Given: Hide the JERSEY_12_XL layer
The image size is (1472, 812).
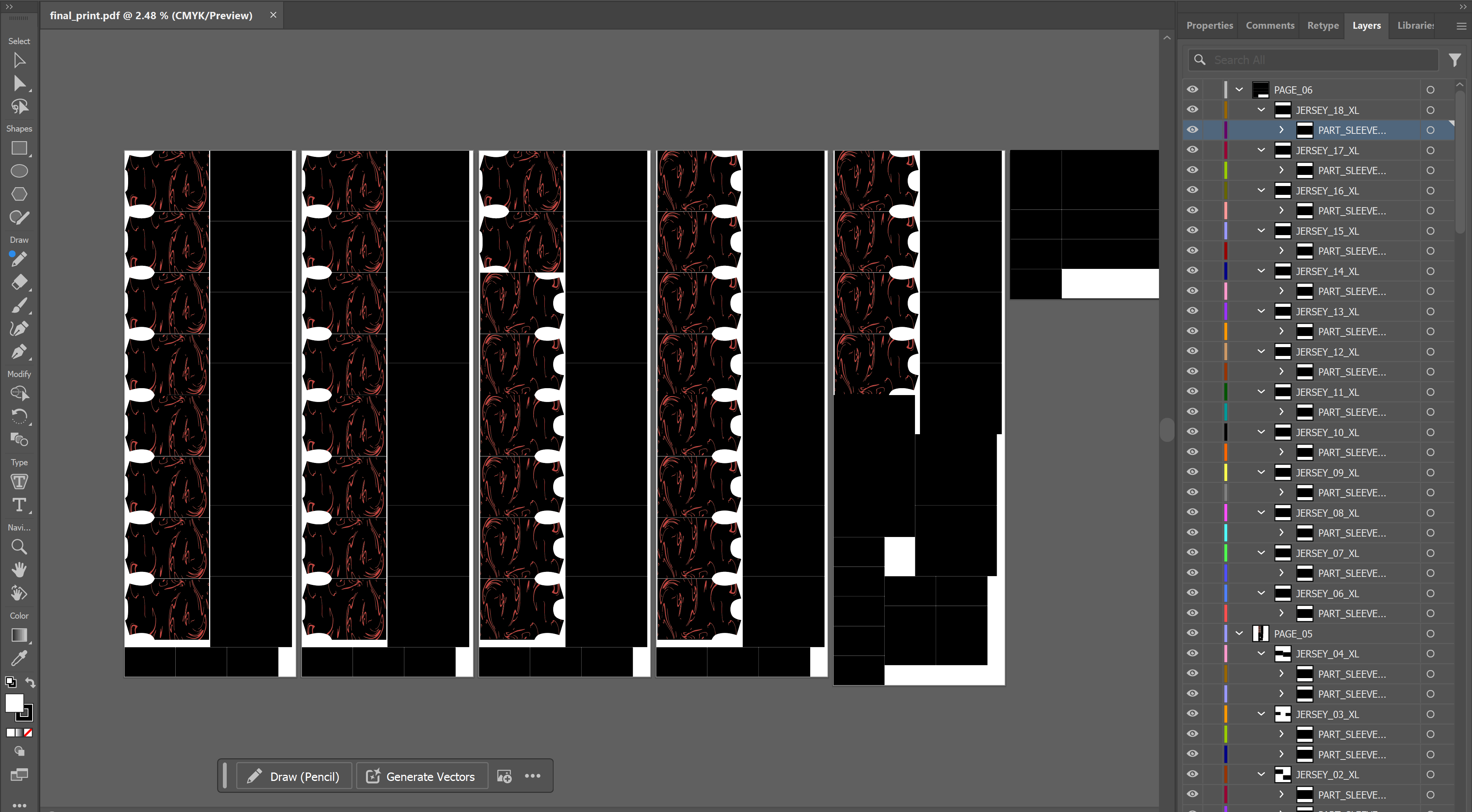Looking at the screenshot, I should pyautogui.click(x=1193, y=351).
